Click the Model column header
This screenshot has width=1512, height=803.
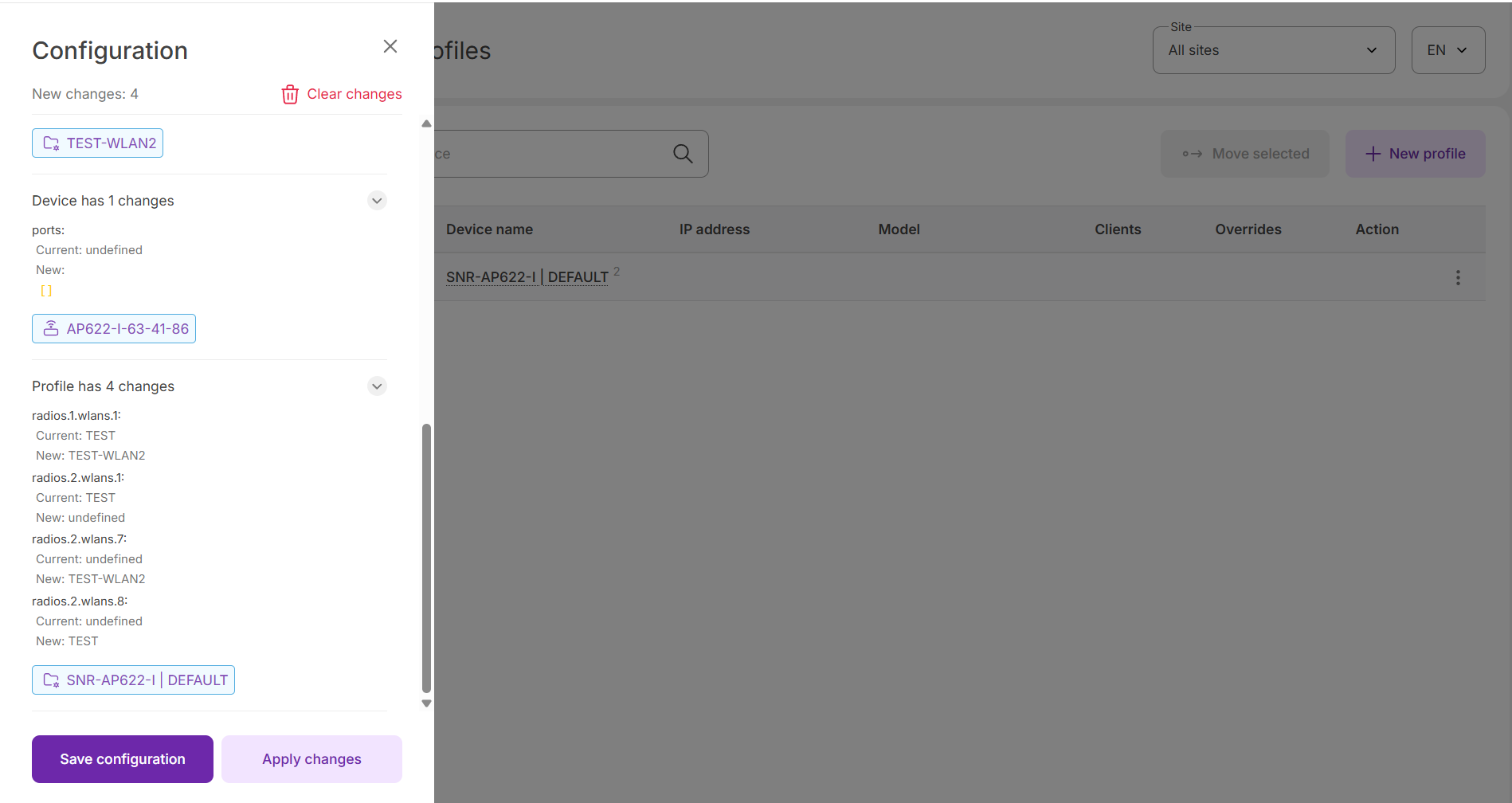click(899, 229)
